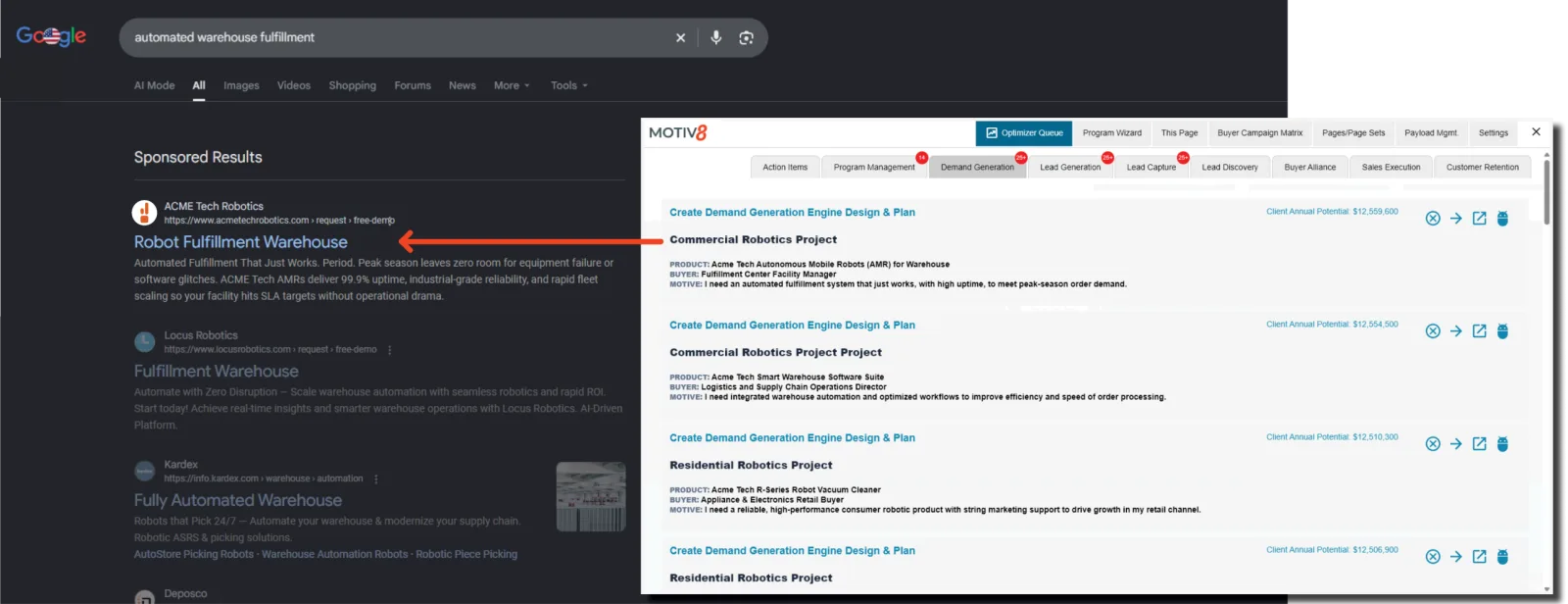Click the ACME Tech Robotics favicon

pos(144,212)
